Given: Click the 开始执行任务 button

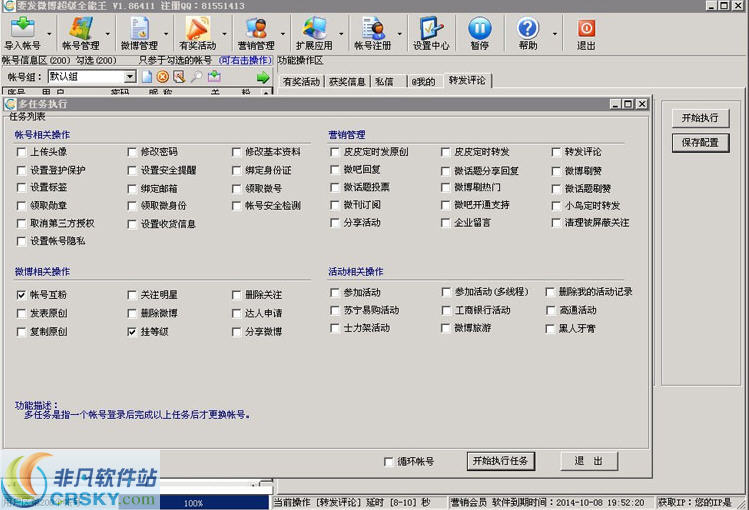Looking at the screenshot, I should click(x=500, y=461).
